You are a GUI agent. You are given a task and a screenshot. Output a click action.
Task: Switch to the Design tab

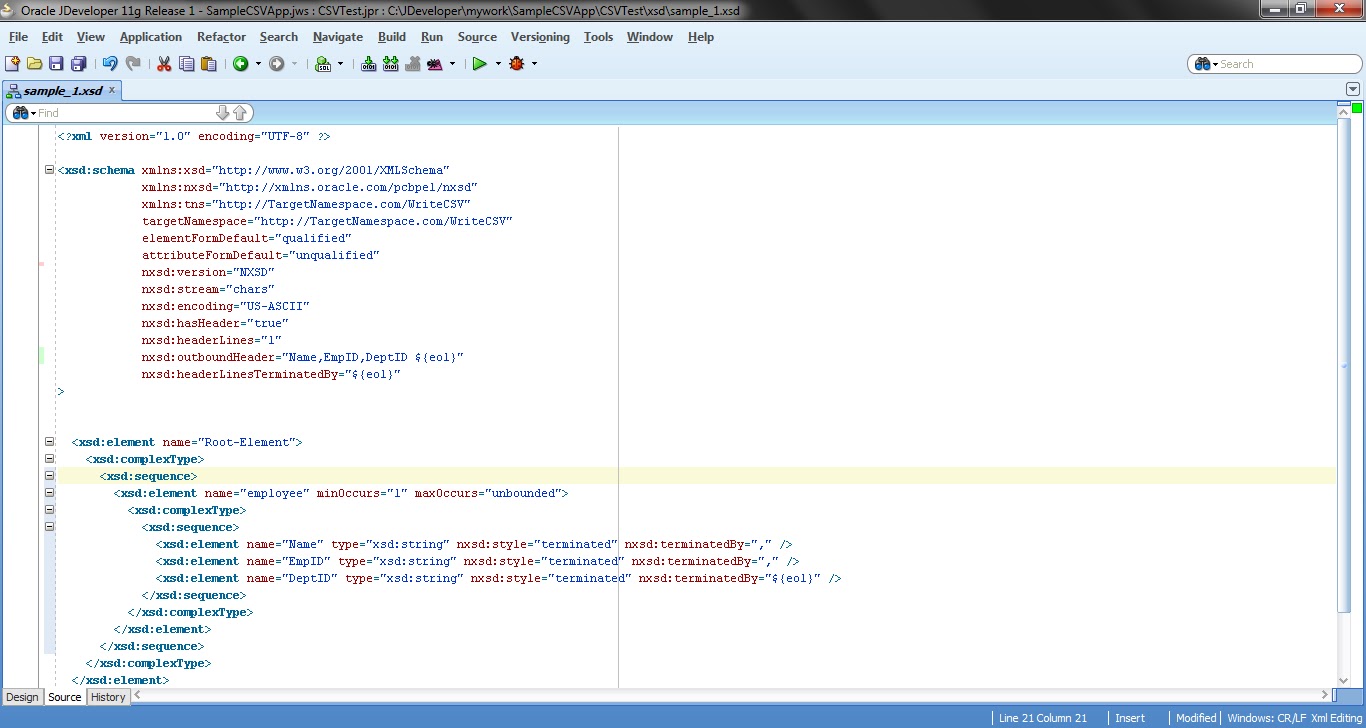point(22,697)
